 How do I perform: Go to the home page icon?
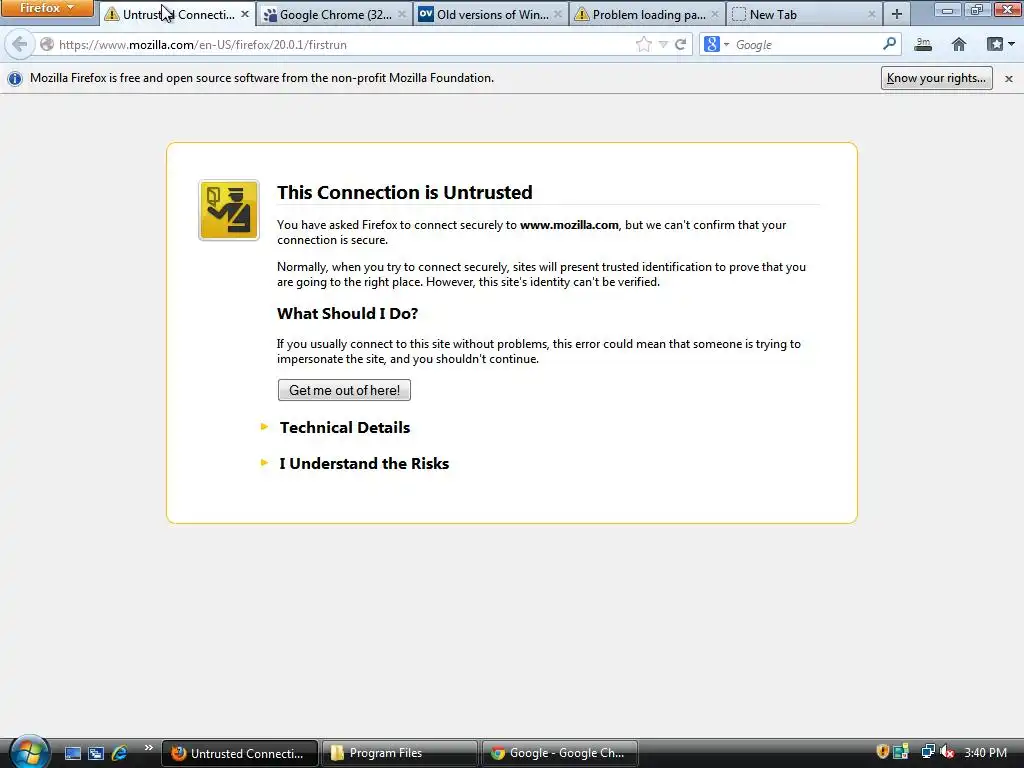pyautogui.click(x=959, y=44)
